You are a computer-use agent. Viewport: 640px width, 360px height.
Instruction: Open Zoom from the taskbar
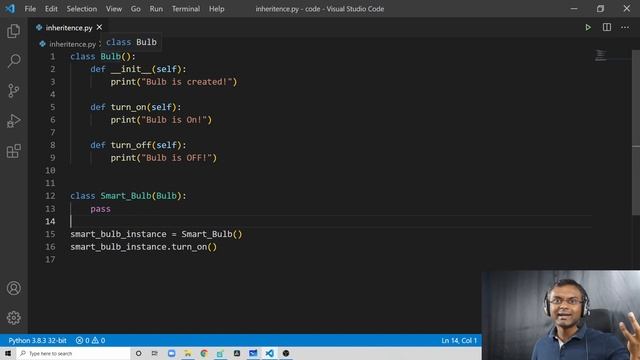pos(171,353)
